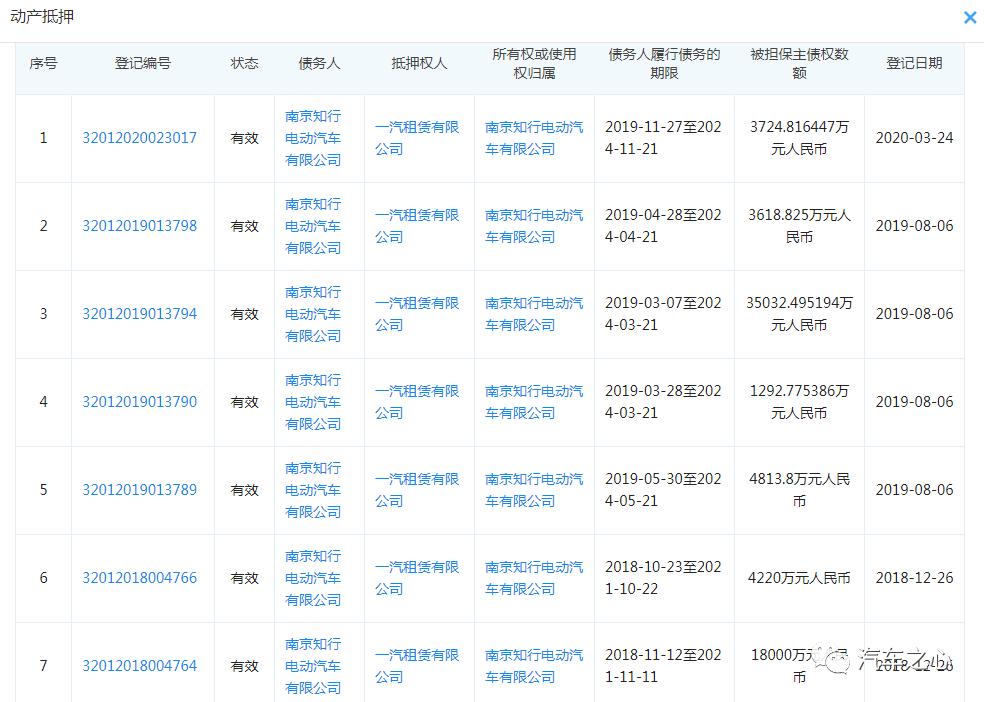Click ownership link 南京知行电动汽车有限公司 in row 2

[534, 226]
